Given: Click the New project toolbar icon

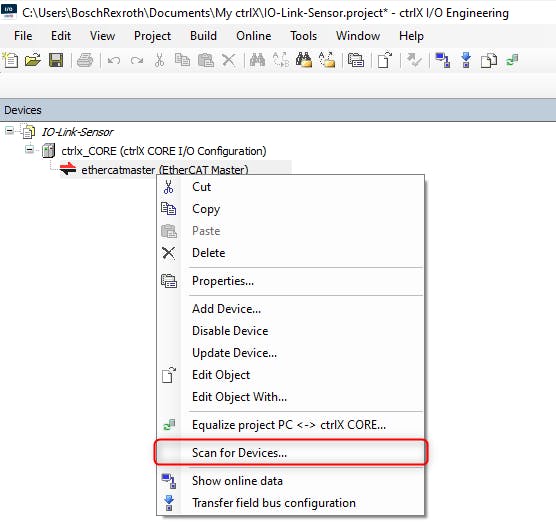Looking at the screenshot, I should 11,60.
